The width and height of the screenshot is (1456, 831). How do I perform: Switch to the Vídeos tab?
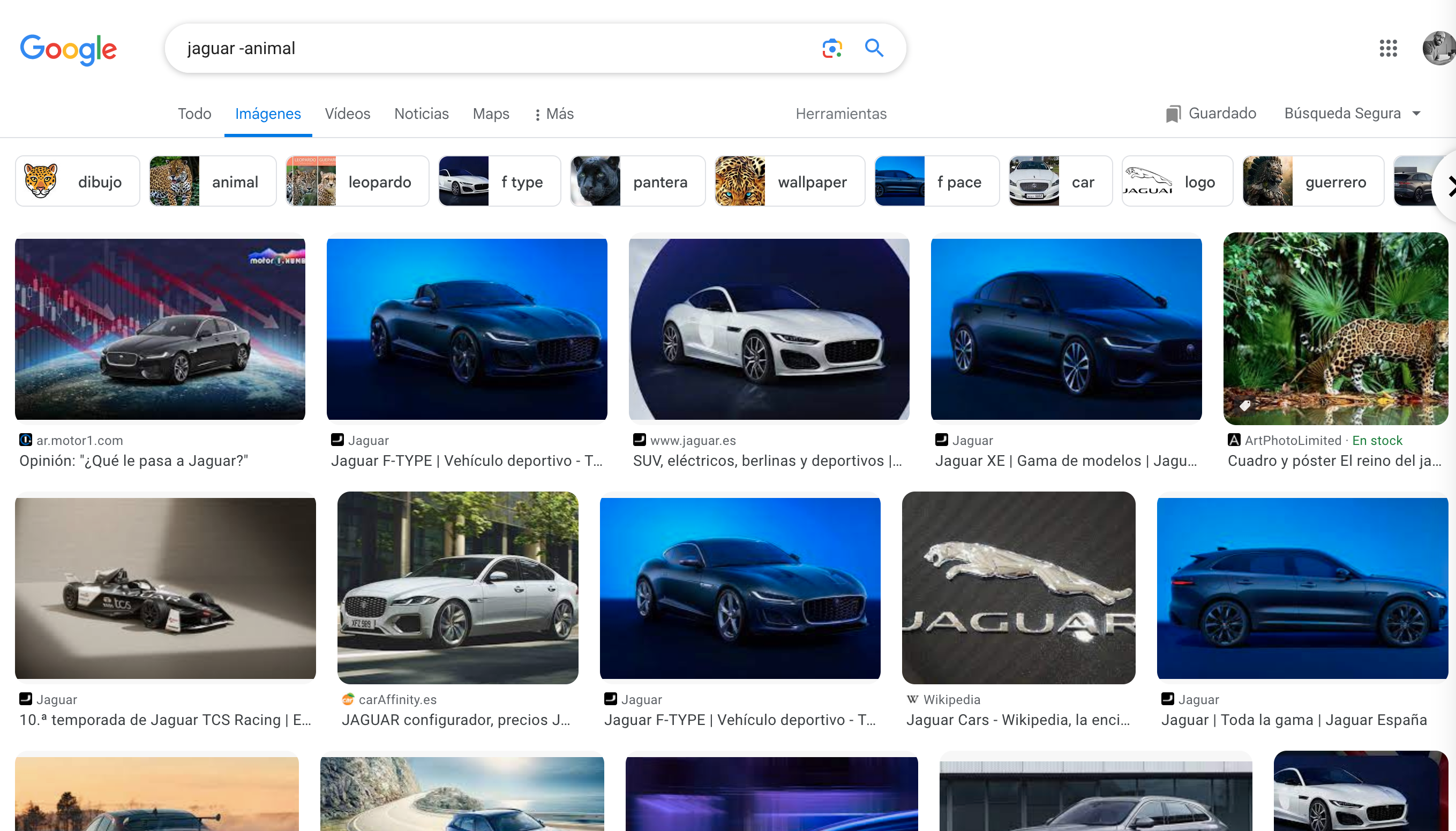coord(347,114)
